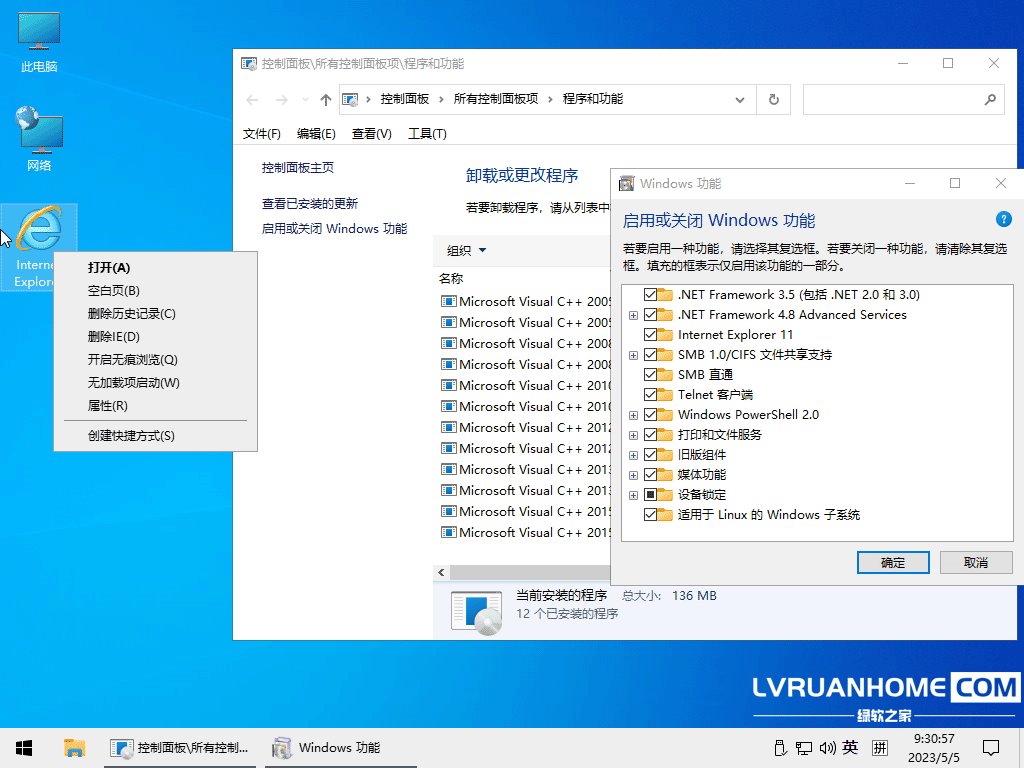The image size is (1024, 768).
Task: Click the 查看已安装的更新 link
Action: coord(309,203)
